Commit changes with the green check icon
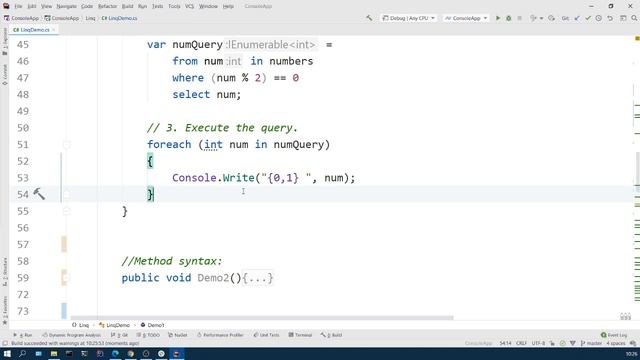The height and width of the screenshot is (360, 640). tap(588, 18)
